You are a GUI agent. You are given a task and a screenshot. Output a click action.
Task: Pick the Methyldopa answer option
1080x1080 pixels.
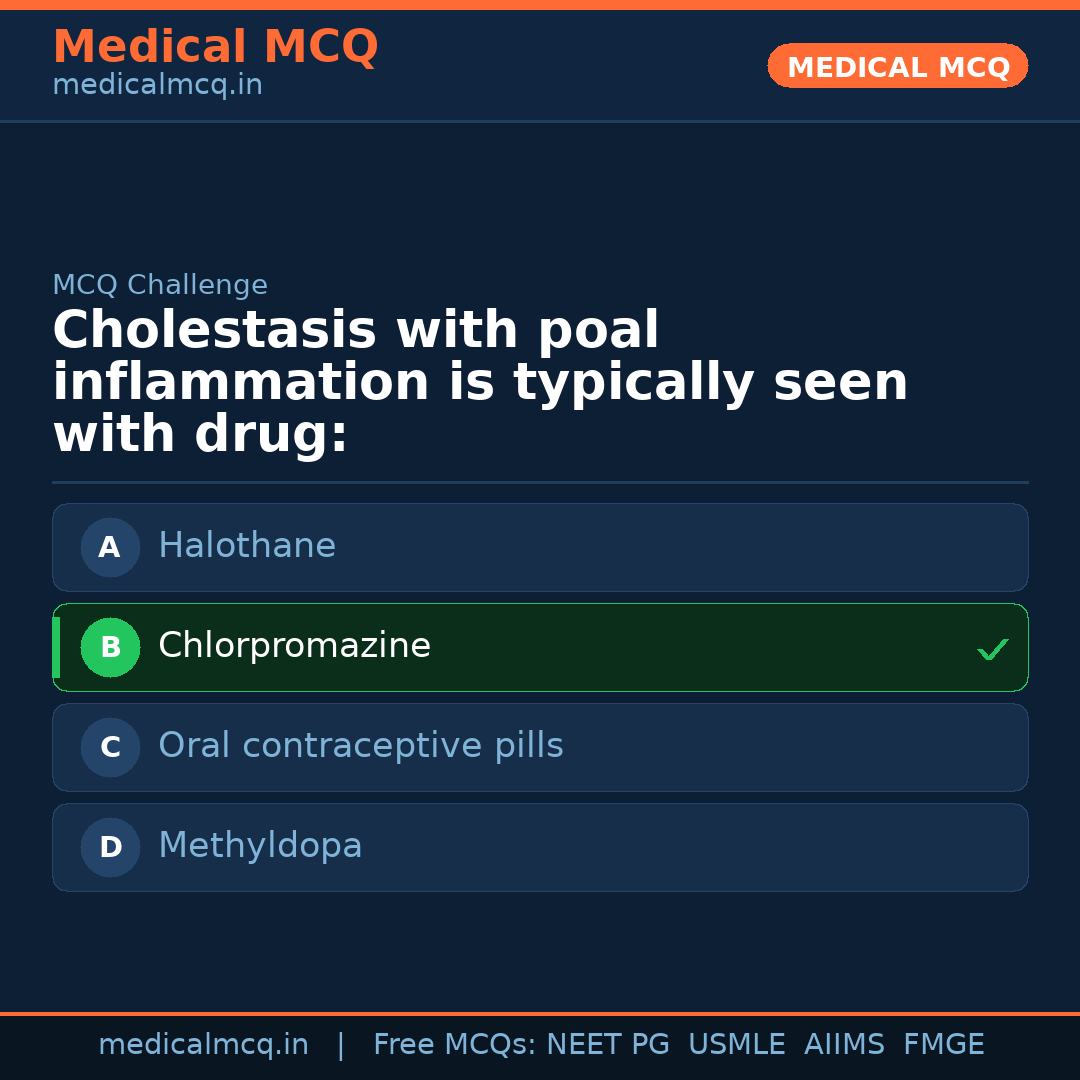pyautogui.click(x=540, y=847)
